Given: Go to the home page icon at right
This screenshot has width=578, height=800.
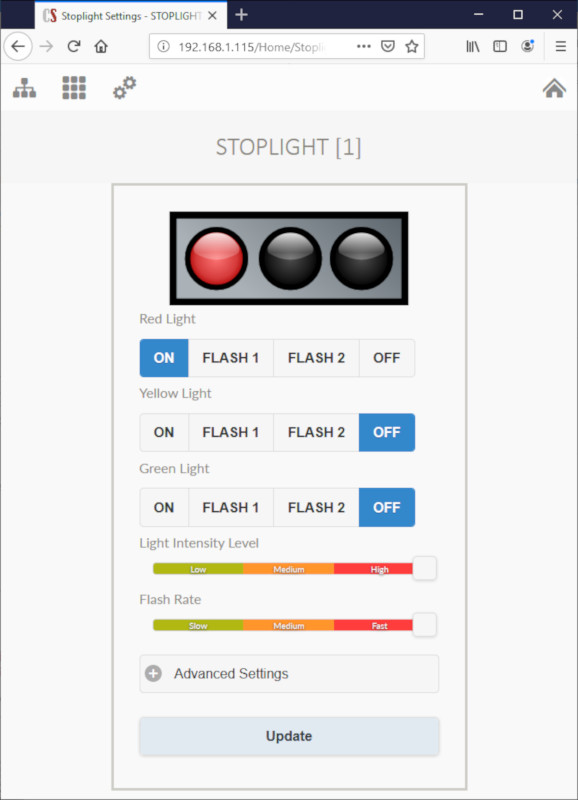Looking at the screenshot, I should click(x=554, y=88).
